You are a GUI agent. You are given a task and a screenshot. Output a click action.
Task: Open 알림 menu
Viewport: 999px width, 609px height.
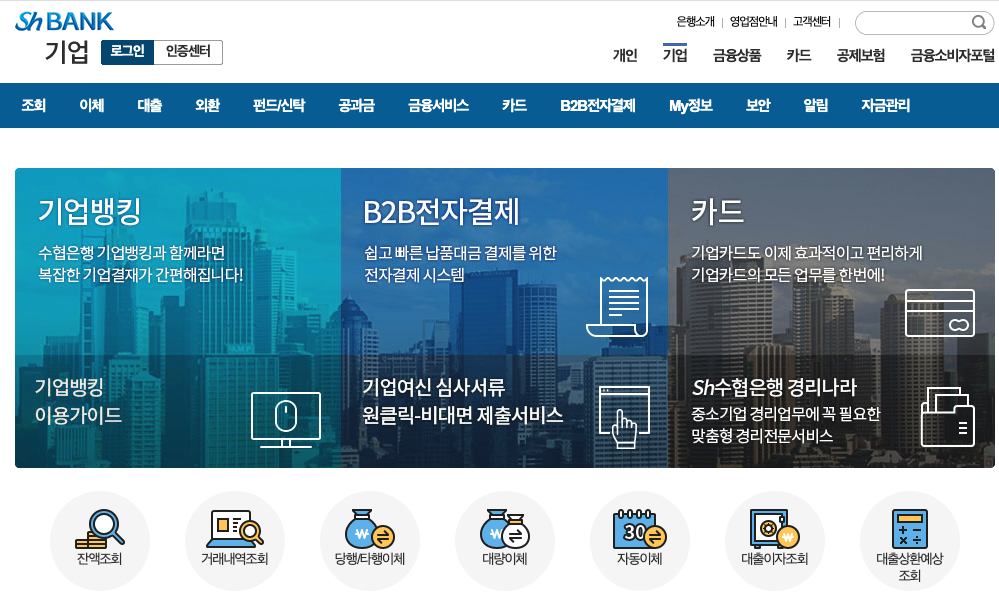point(816,105)
